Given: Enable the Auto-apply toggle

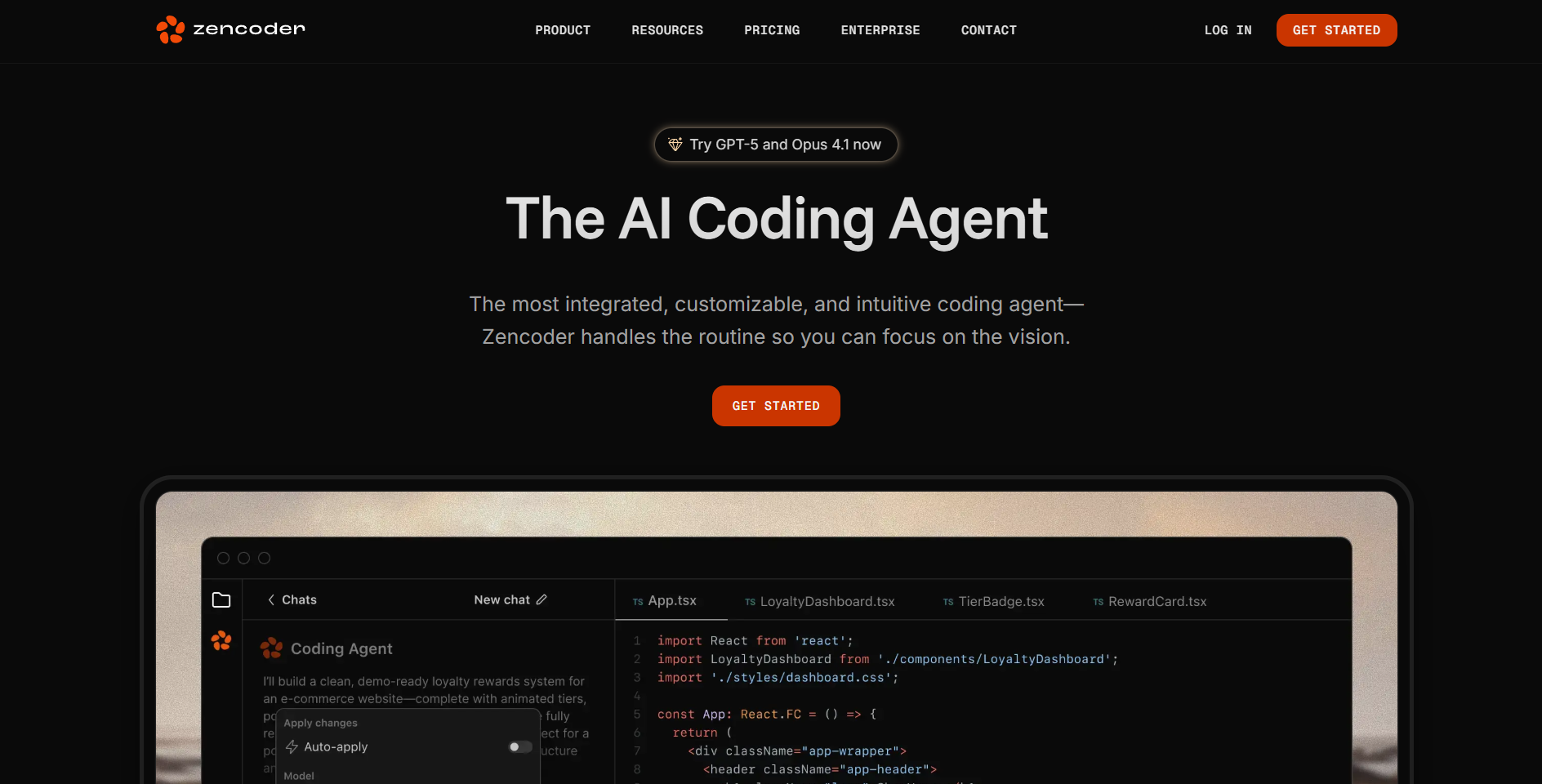Looking at the screenshot, I should (x=519, y=746).
